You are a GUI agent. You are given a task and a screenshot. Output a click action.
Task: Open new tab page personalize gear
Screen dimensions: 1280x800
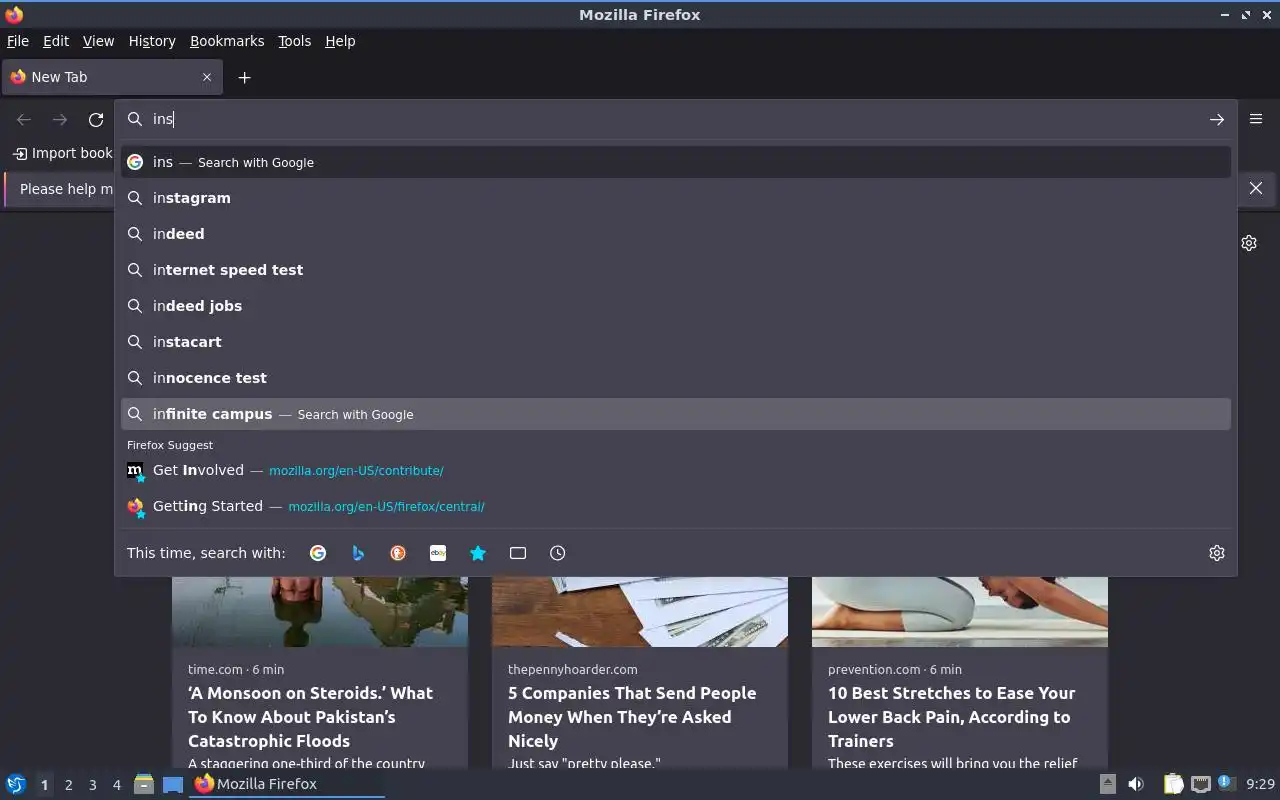click(1249, 243)
